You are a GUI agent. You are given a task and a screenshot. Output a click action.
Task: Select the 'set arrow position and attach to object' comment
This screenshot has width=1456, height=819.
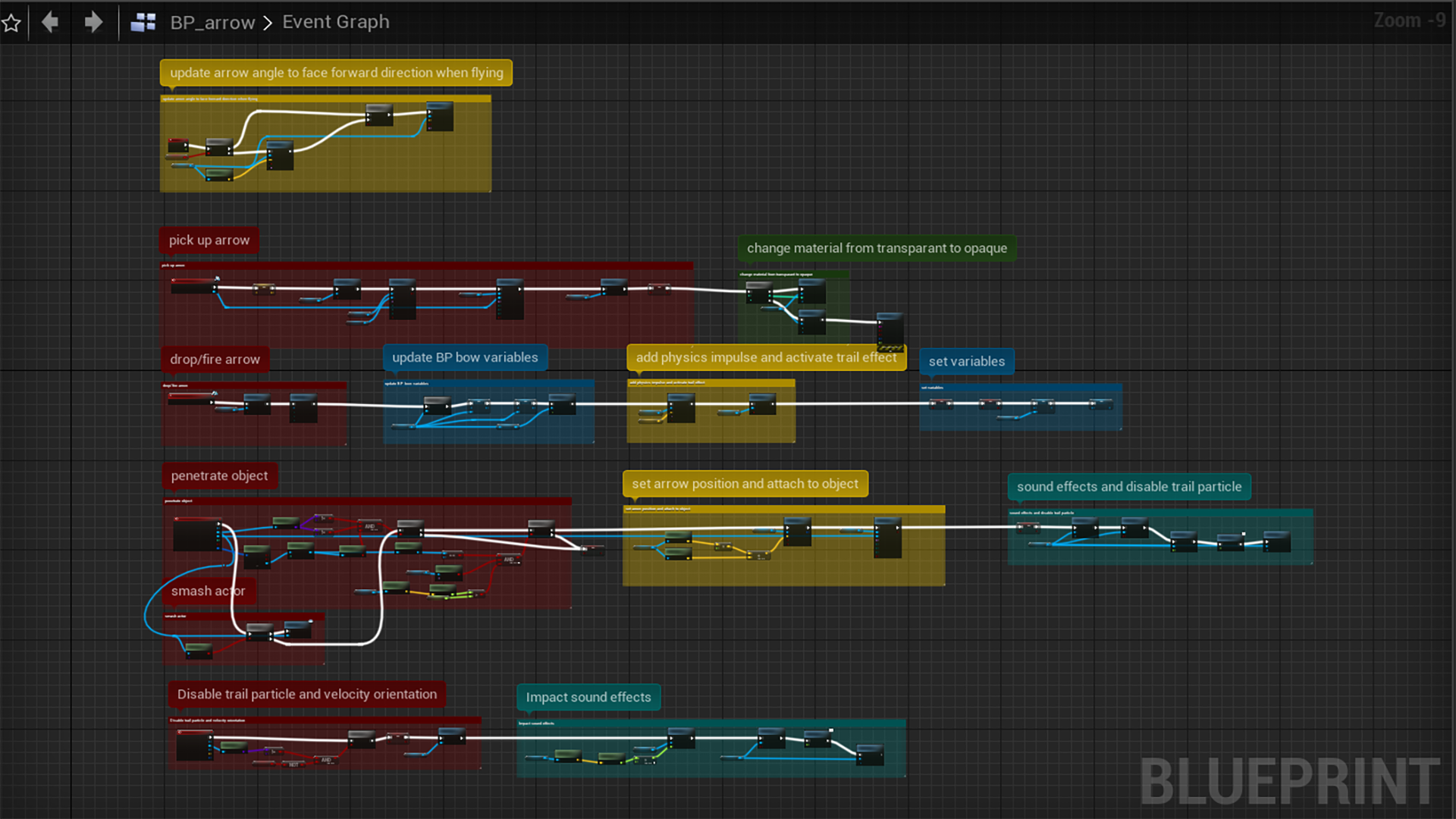coord(745,483)
